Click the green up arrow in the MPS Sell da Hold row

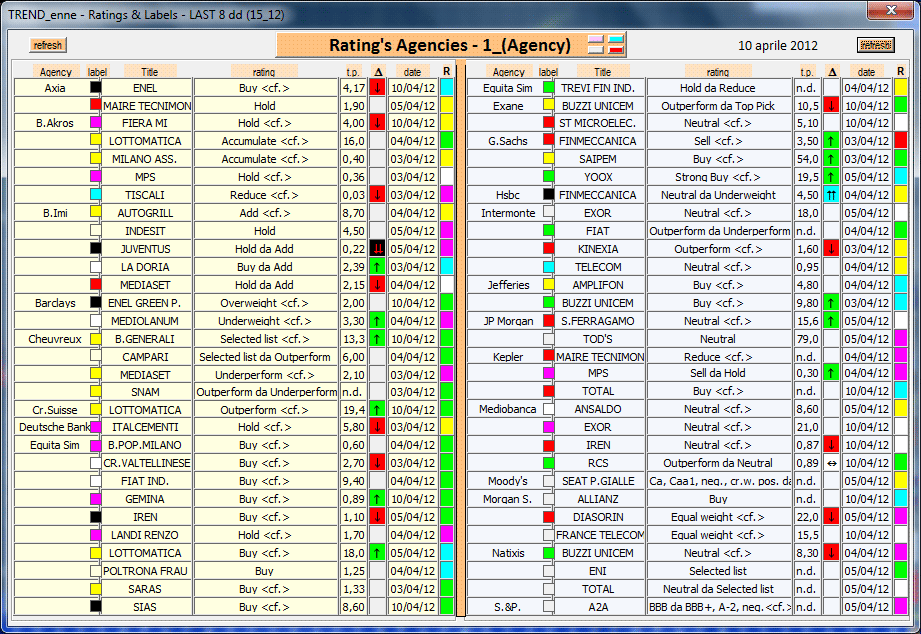pyautogui.click(x=831, y=373)
